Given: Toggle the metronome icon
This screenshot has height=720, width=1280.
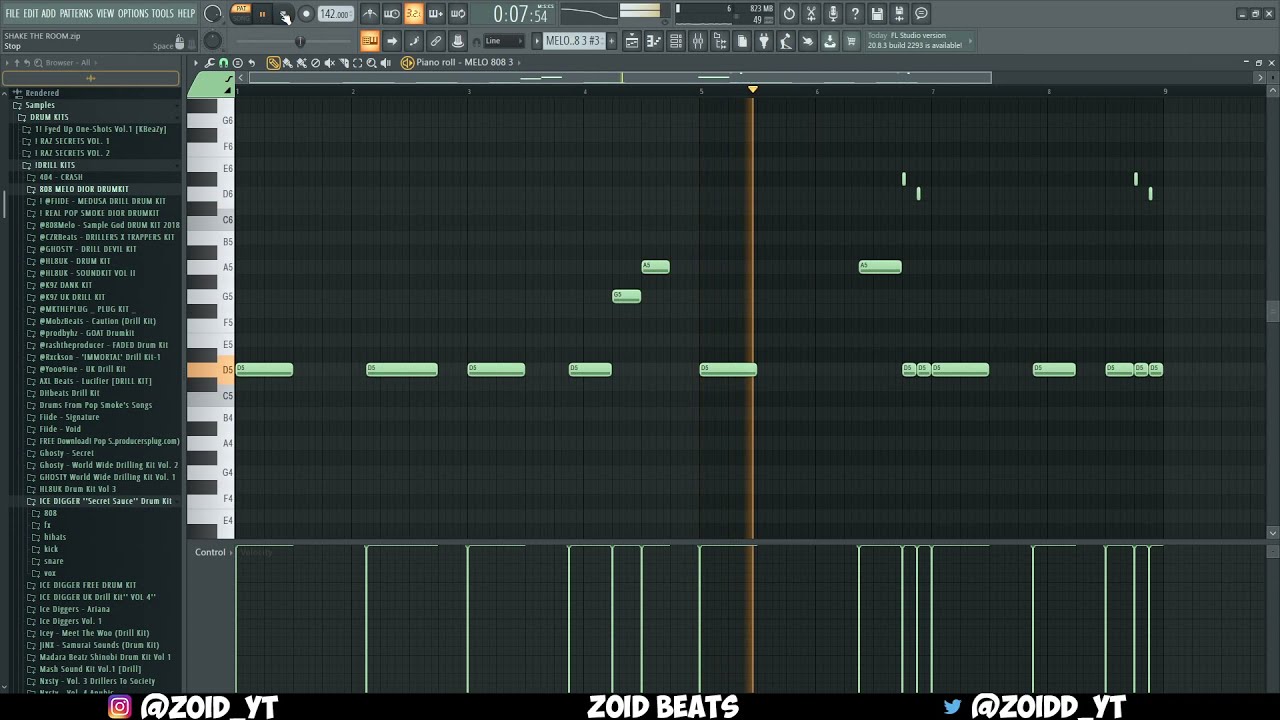Looking at the screenshot, I should pos(370,14).
